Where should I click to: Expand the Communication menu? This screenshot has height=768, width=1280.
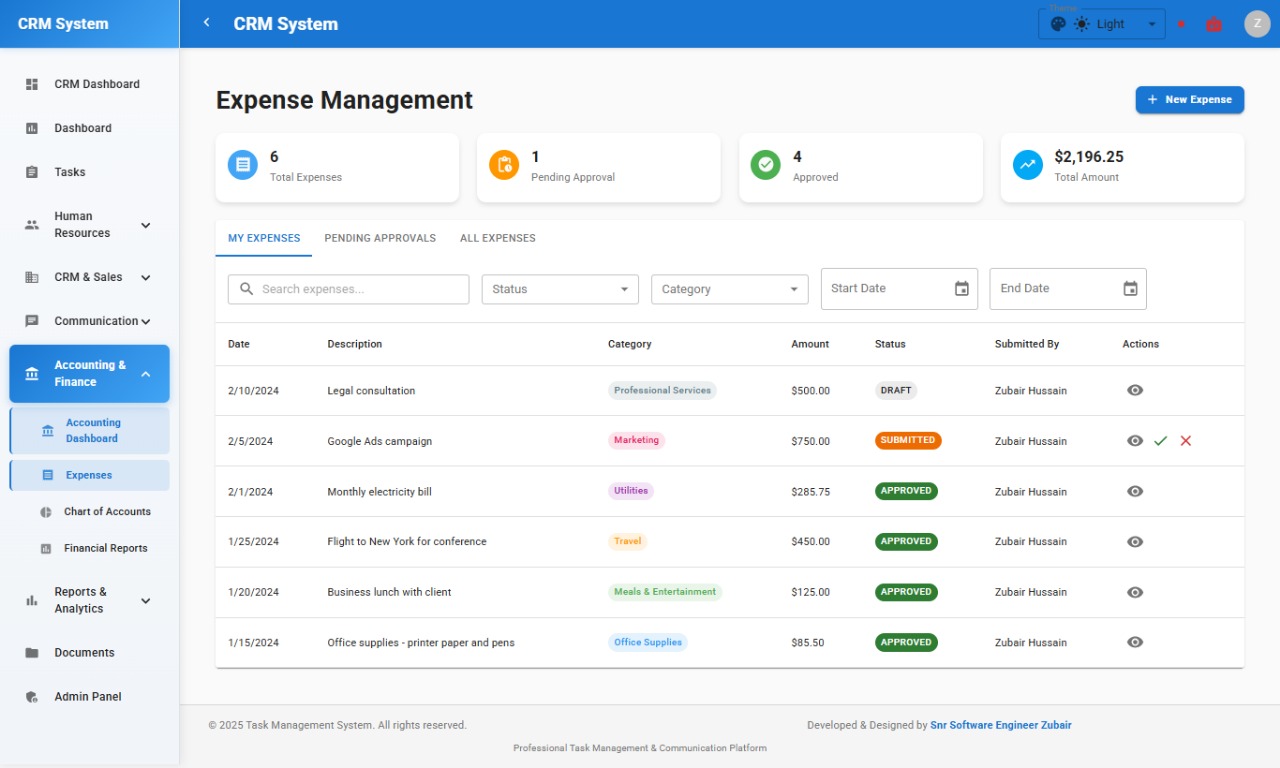[x=90, y=321]
